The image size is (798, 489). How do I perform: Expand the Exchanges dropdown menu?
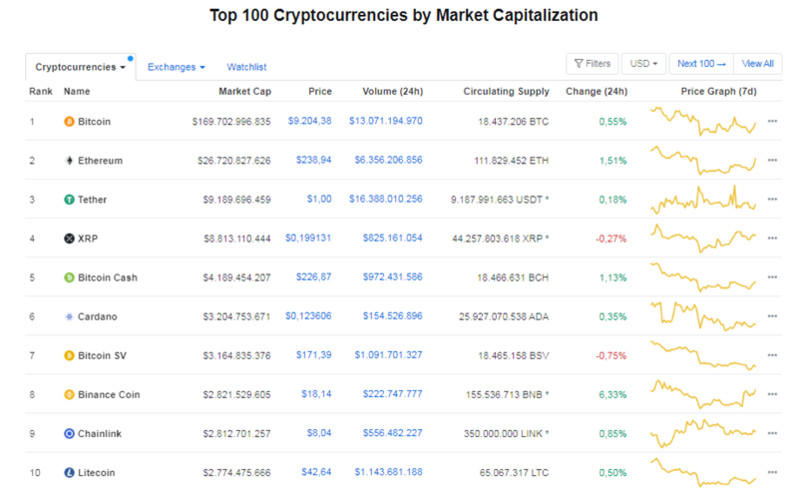pos(176,67)
